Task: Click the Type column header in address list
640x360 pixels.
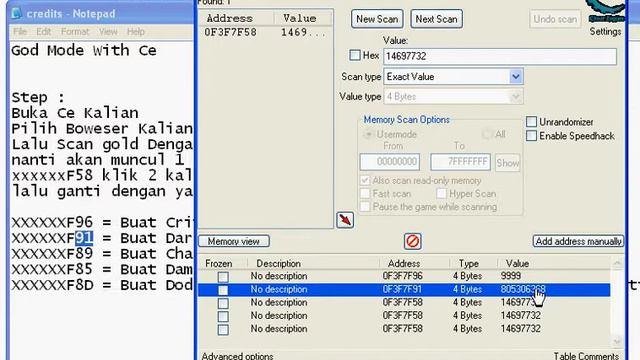Action: [x=469, y=264]
